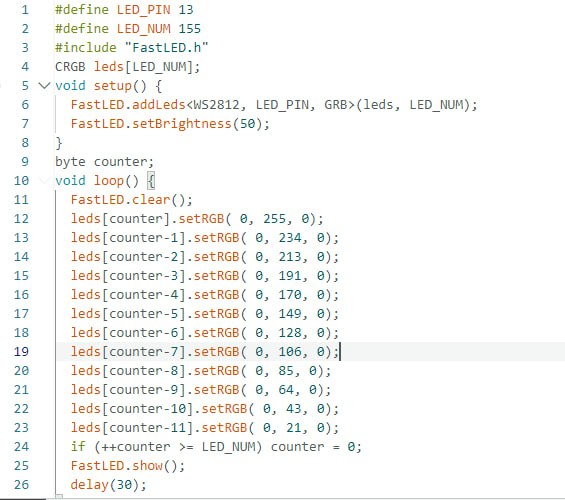Click line number 19 in the gutter
This screenshot has height=500, width=565.
[21, 352]
